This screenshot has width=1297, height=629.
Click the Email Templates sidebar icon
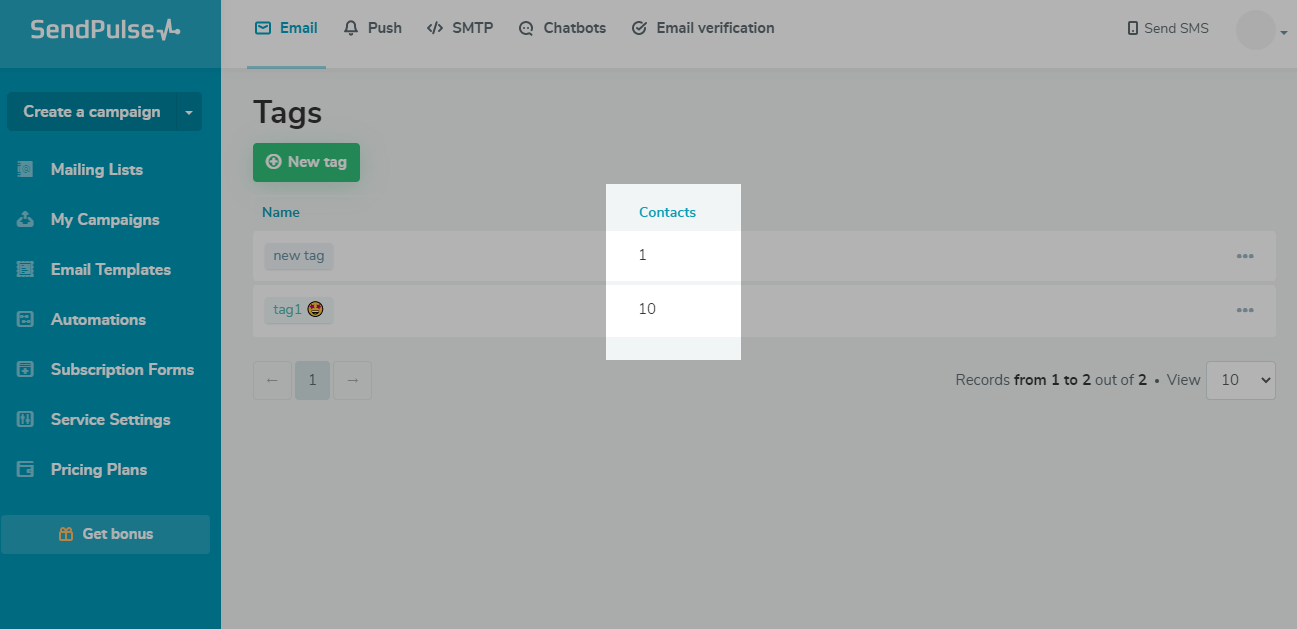[x=25, y=270]
